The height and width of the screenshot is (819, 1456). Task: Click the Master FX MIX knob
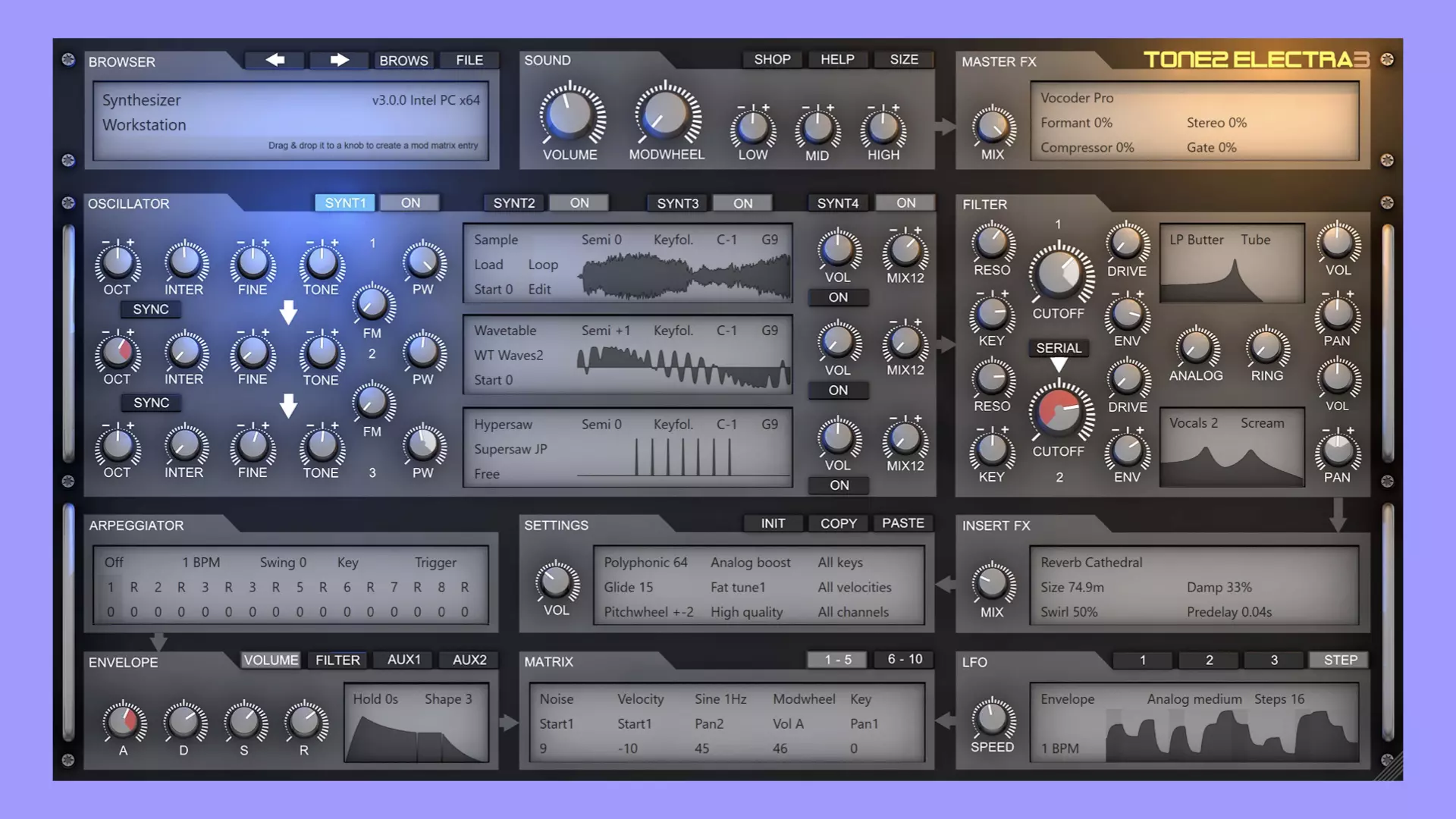[993, 127]
